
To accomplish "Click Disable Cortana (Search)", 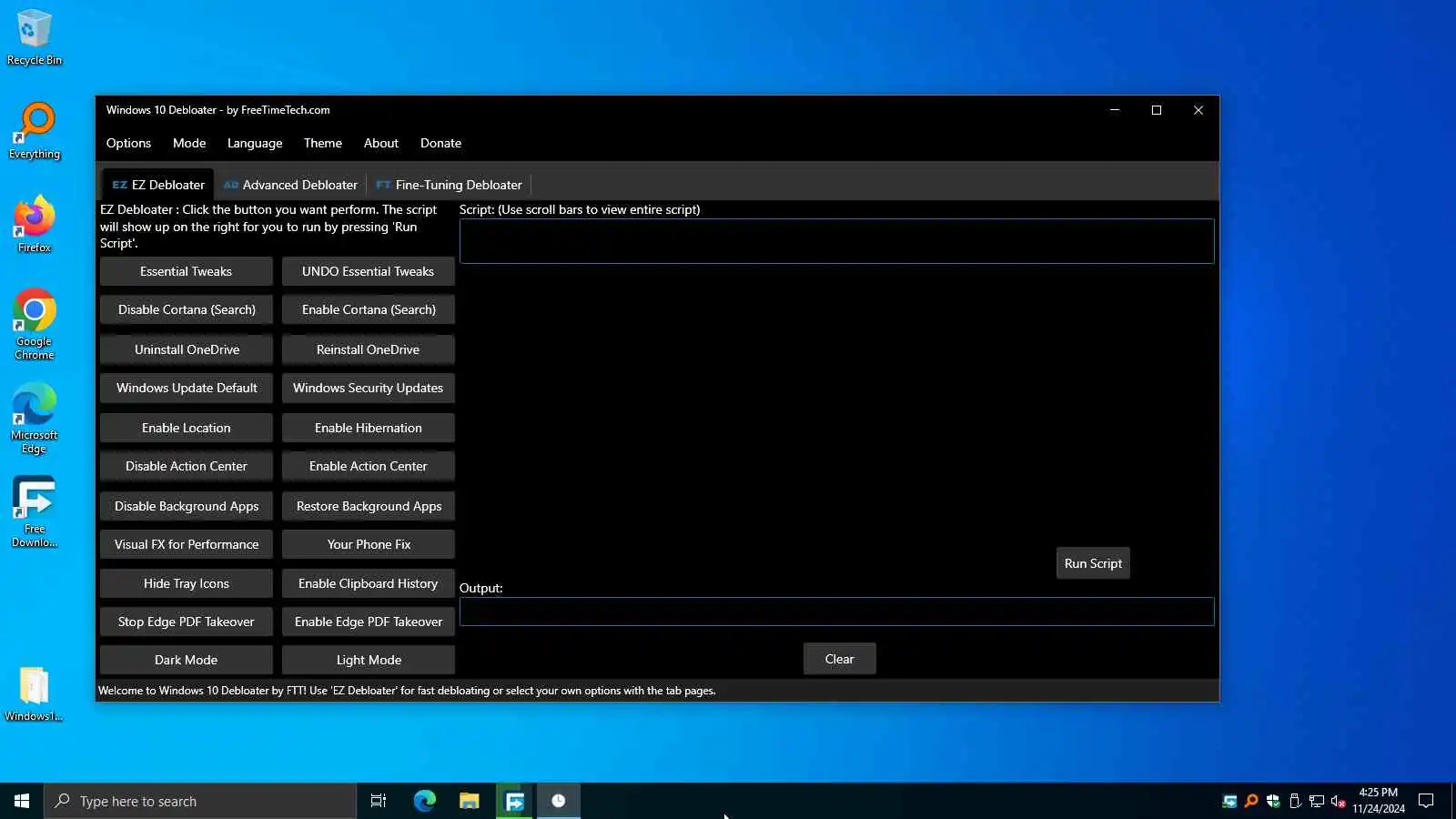I will 187,309.
